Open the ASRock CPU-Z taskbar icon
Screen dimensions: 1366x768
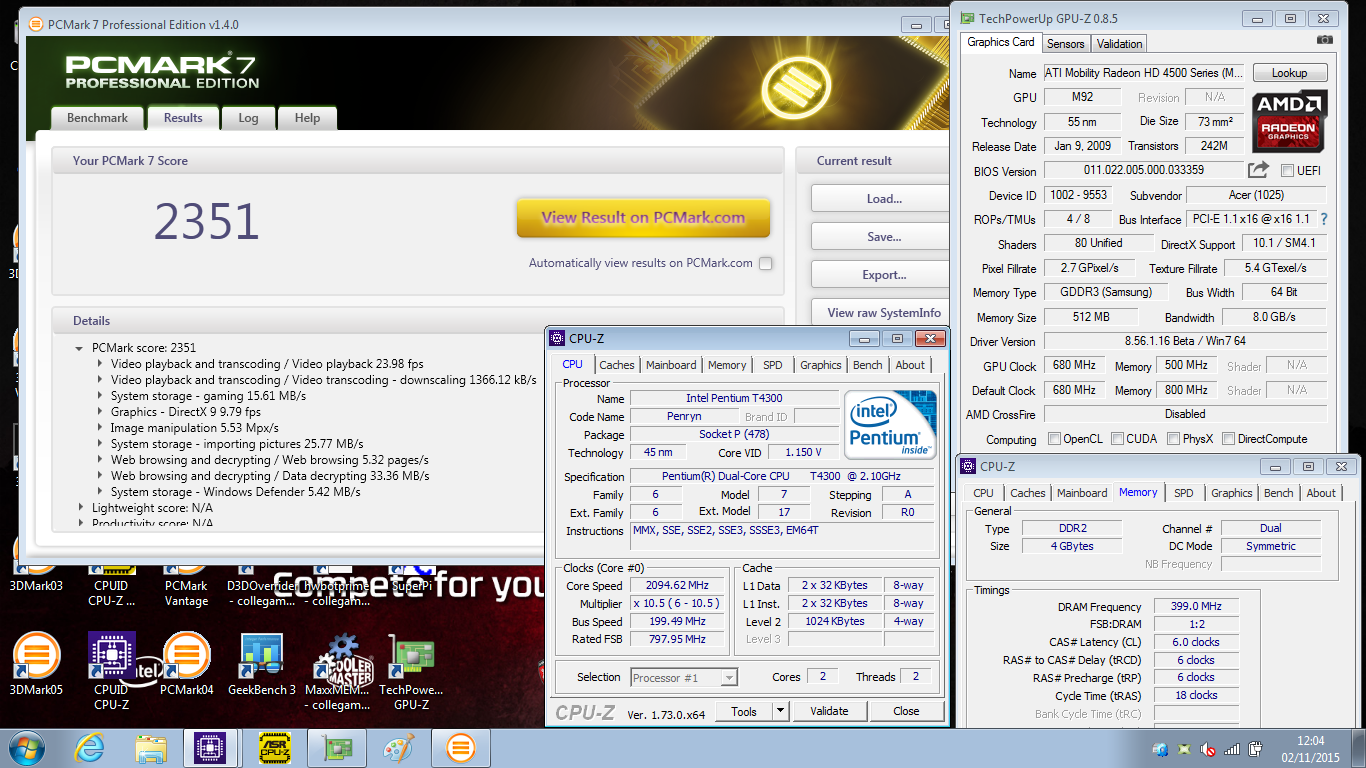pyautogui.click(x=273, y=748)
